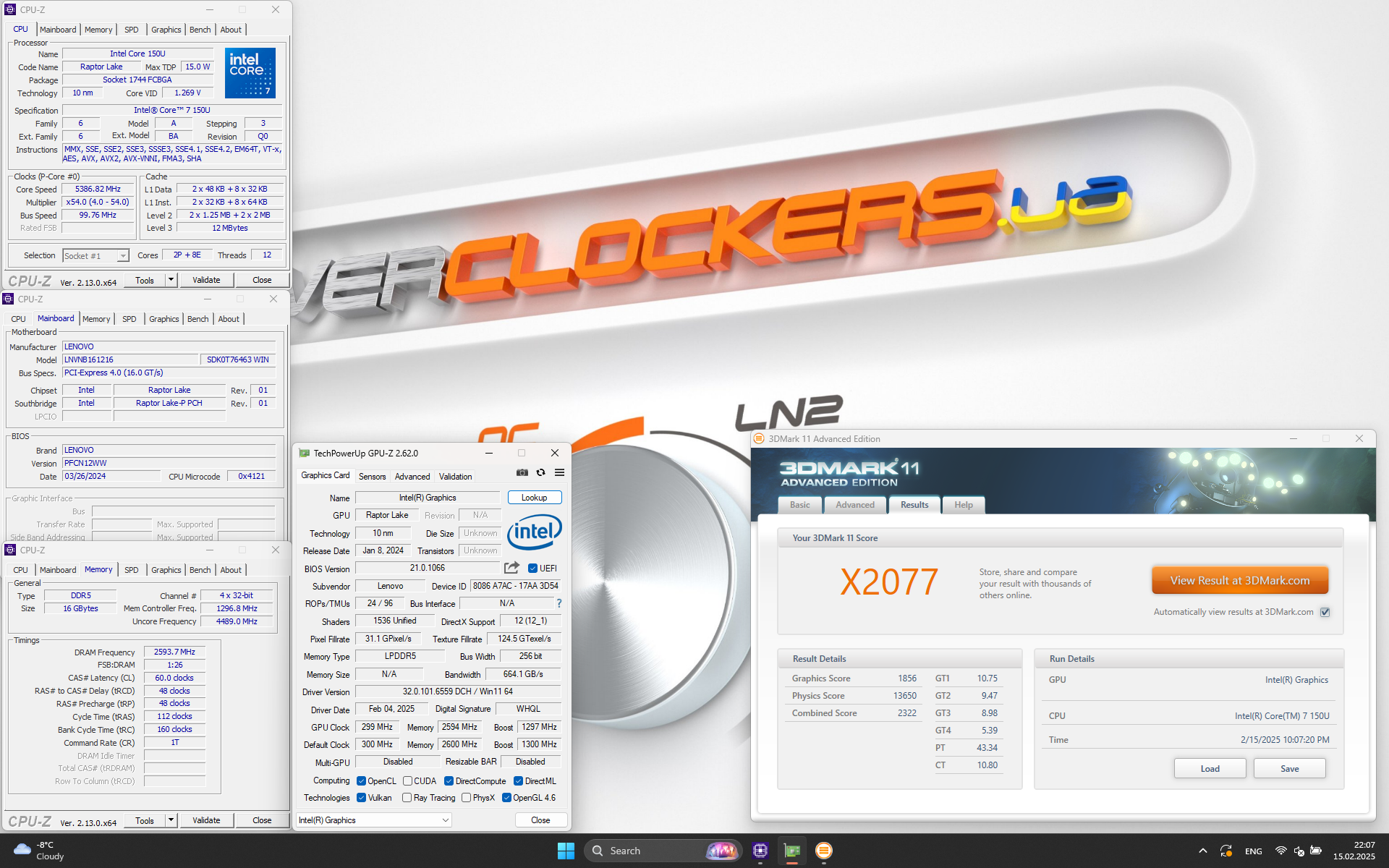This screenshot has height=868, width=1389.
Task: Click the Save button in 3DMark 11
Action: pyautogui.click(x=1289, y=768)
